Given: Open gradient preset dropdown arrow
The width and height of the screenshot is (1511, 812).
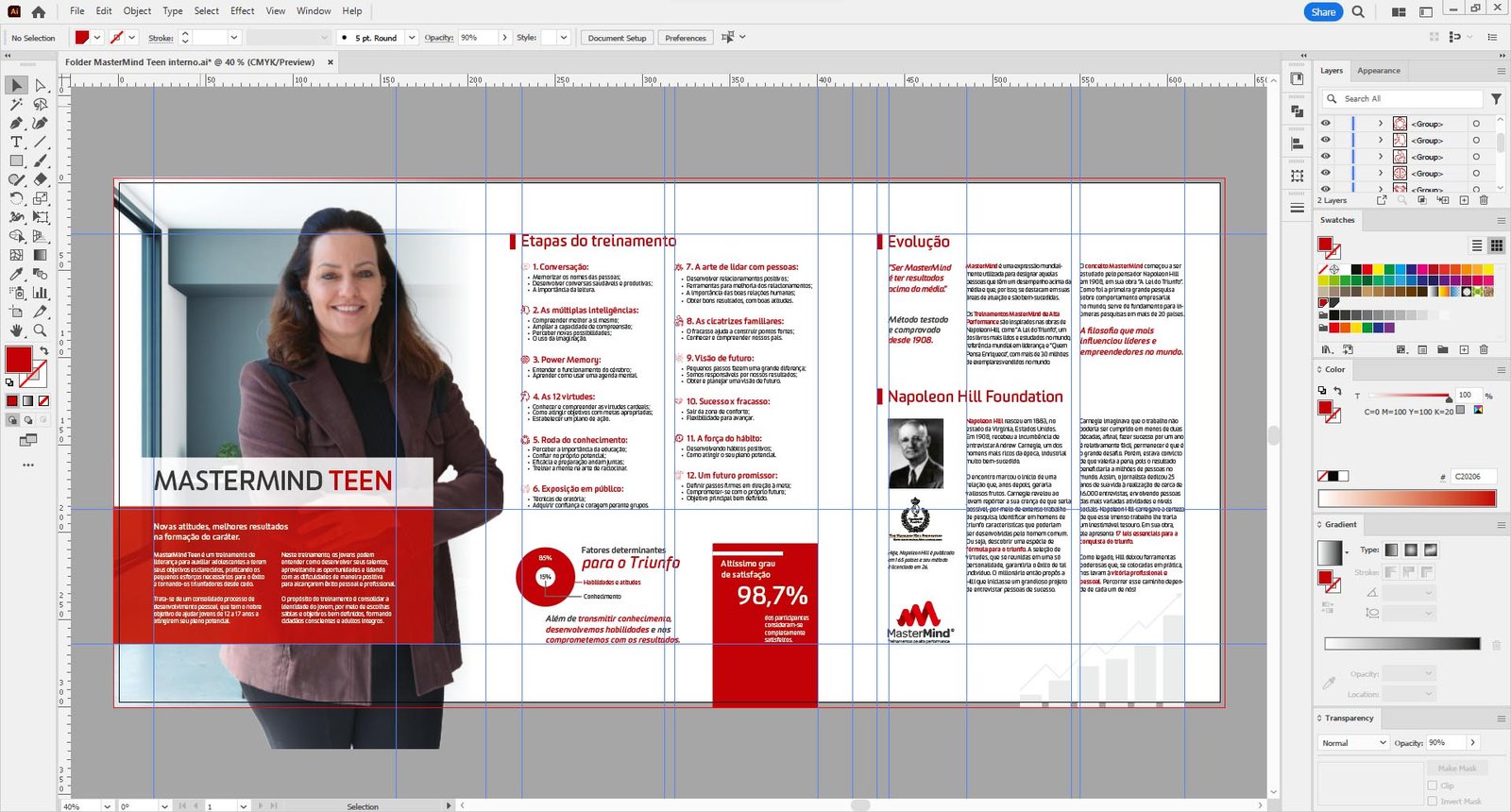Looking at the screenshot, I should [1347, 553].
